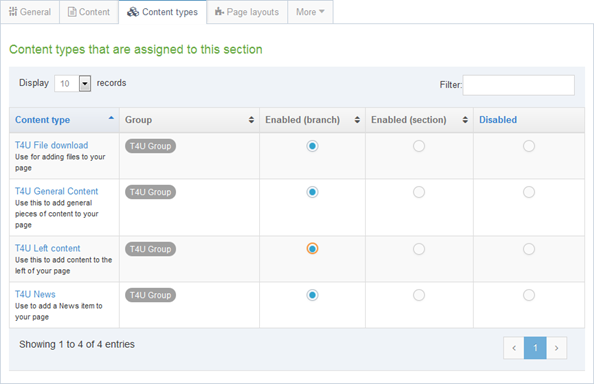Select Enabled (branch) for T4U File download
Image resolution: width=594 pixels, height=384 pixels.
pyautogui.click(x=312, y=146)
